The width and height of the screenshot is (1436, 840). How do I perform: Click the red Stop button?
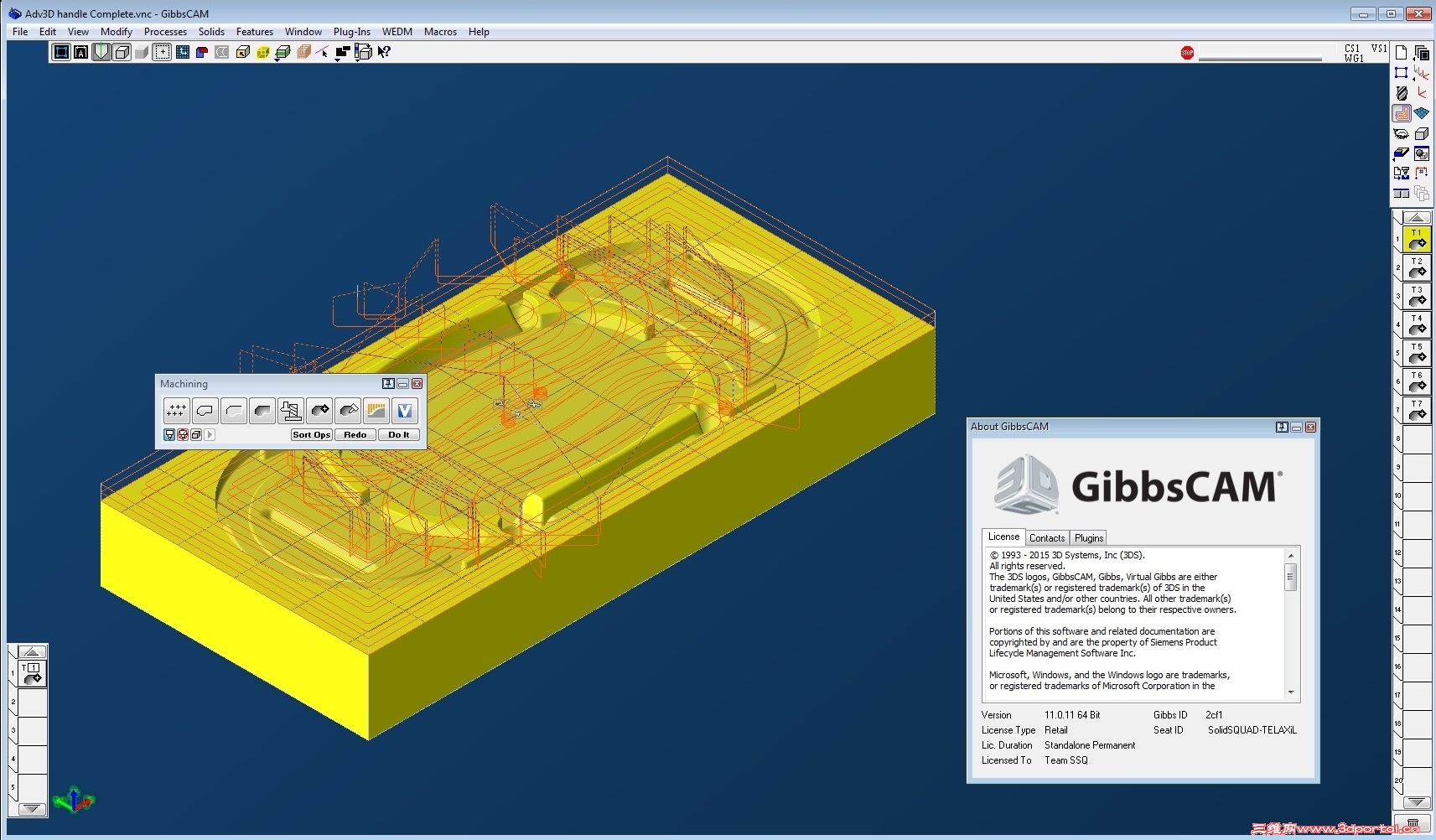(1187, 53)
